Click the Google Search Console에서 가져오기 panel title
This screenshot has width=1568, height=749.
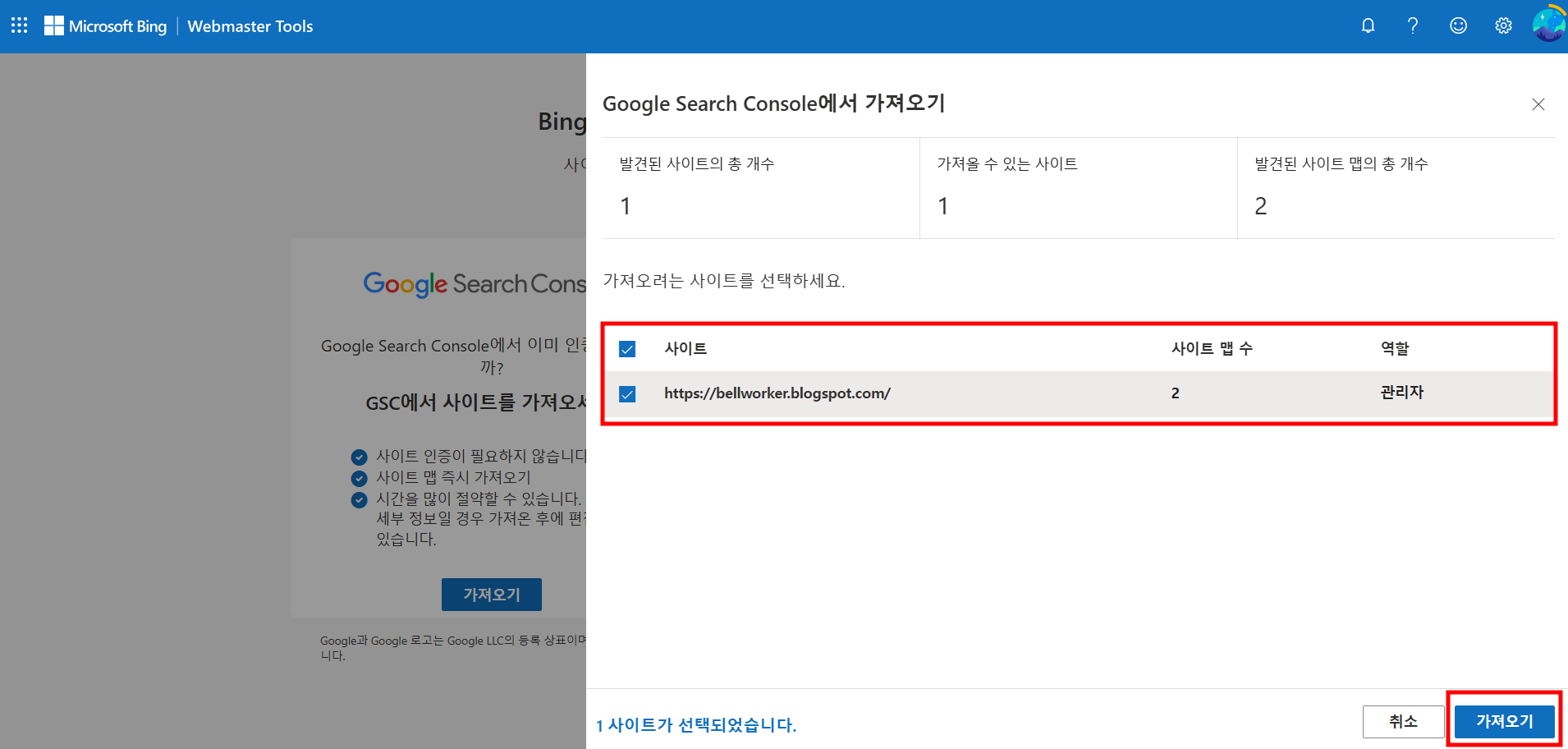774,103
